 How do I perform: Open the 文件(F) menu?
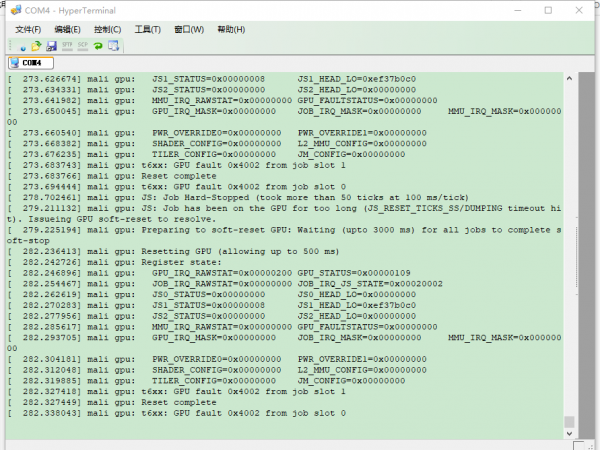point(29,29)
